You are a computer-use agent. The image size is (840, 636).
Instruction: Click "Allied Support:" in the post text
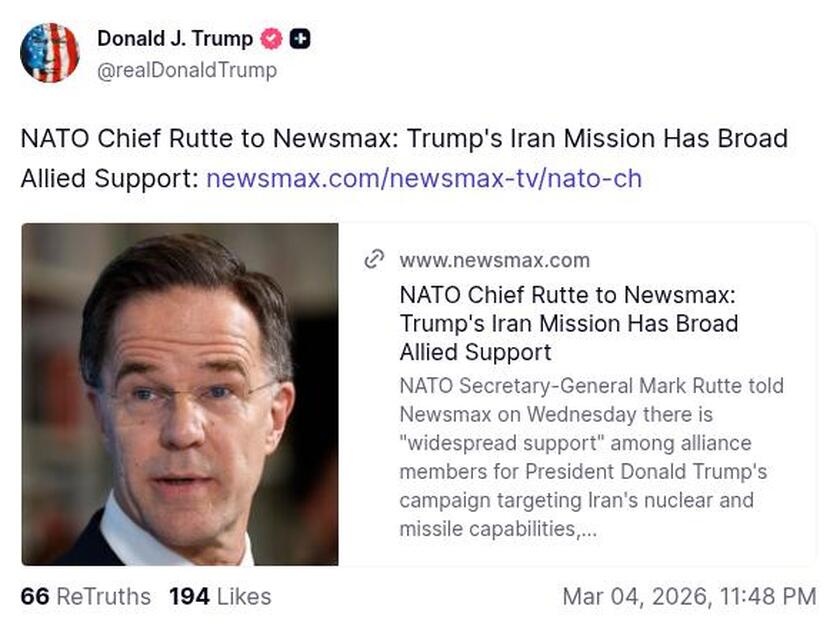coord(108,179)
